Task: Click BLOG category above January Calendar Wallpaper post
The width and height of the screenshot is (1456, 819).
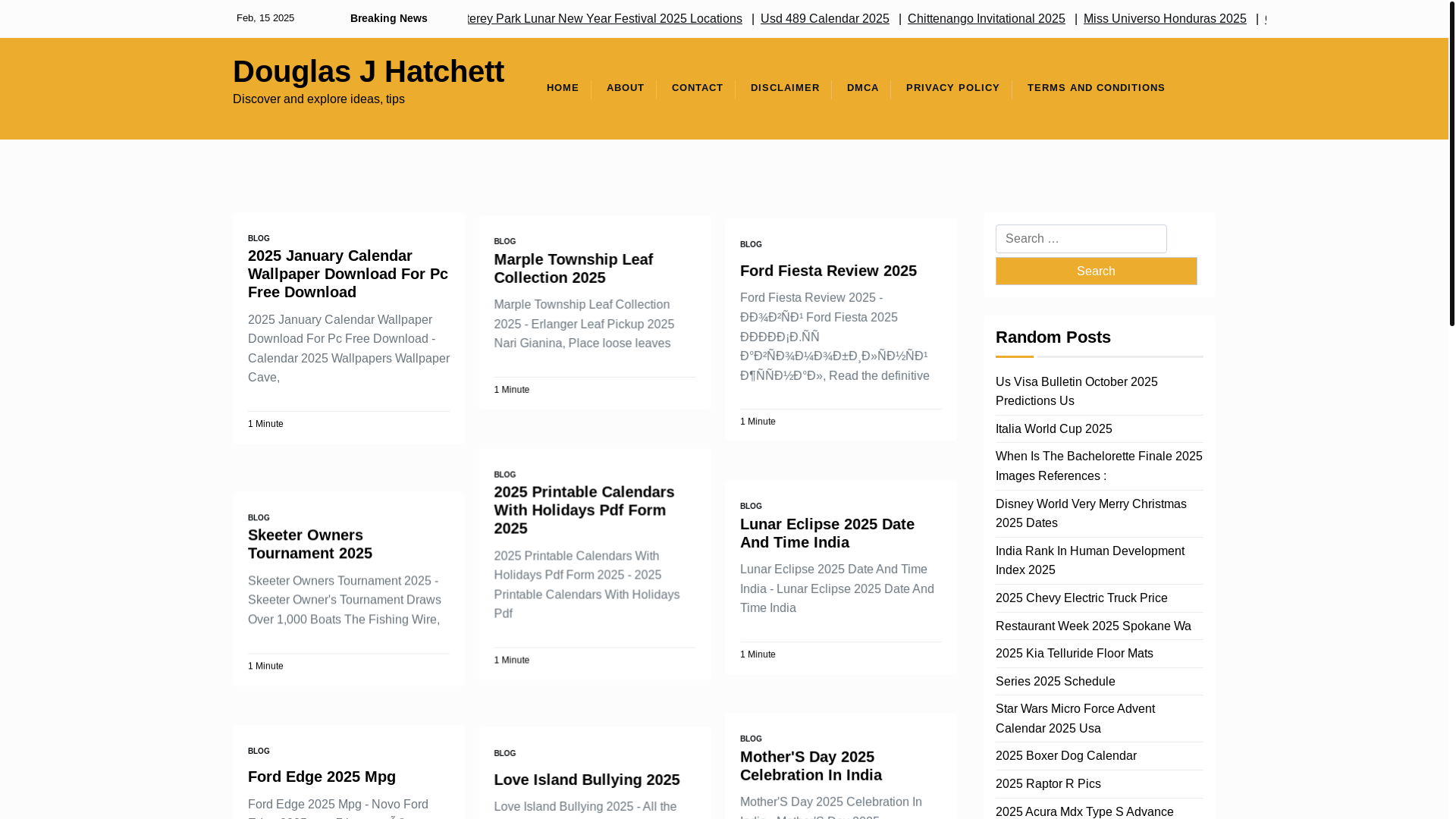Action: click(x=259, y=239)
